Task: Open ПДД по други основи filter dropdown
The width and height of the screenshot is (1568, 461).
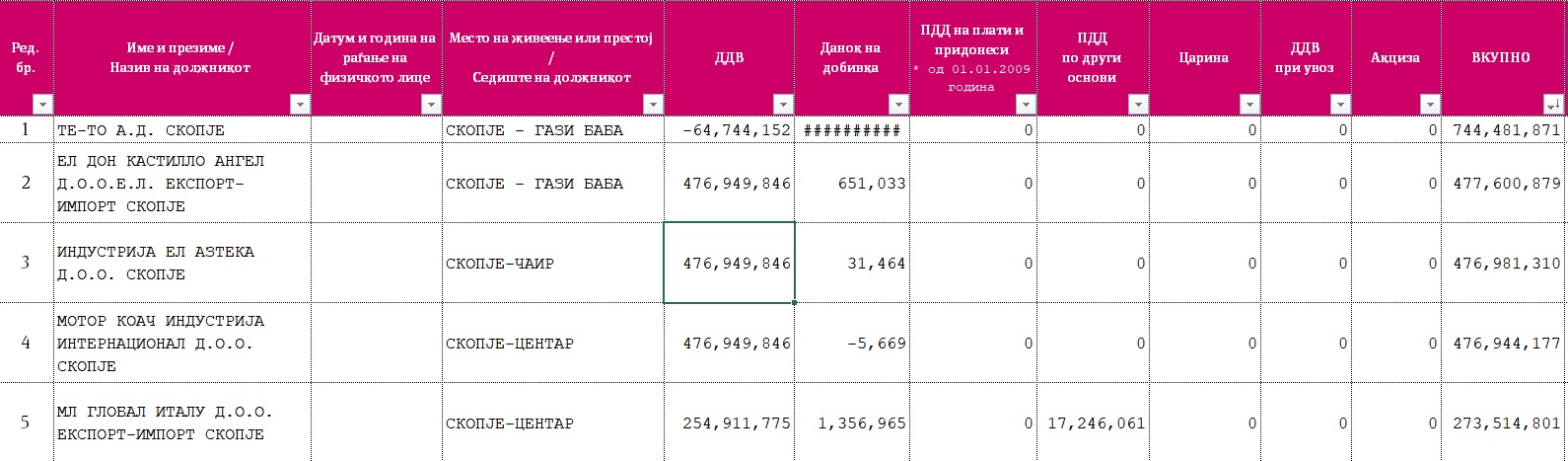Action: 1139,105
